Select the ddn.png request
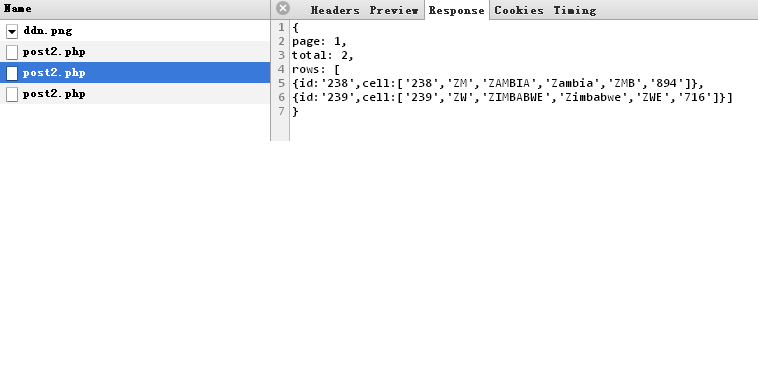758x384 pixels. (135, 30)
